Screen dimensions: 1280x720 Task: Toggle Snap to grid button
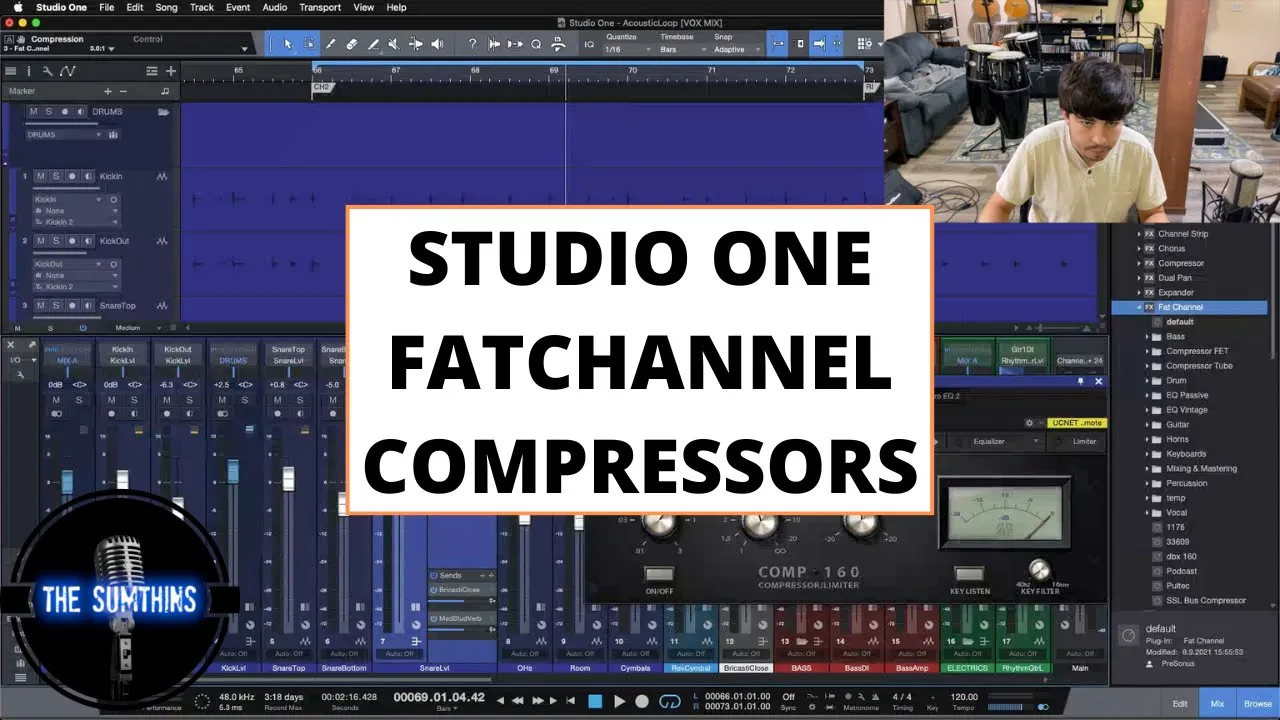click(778, 44)
